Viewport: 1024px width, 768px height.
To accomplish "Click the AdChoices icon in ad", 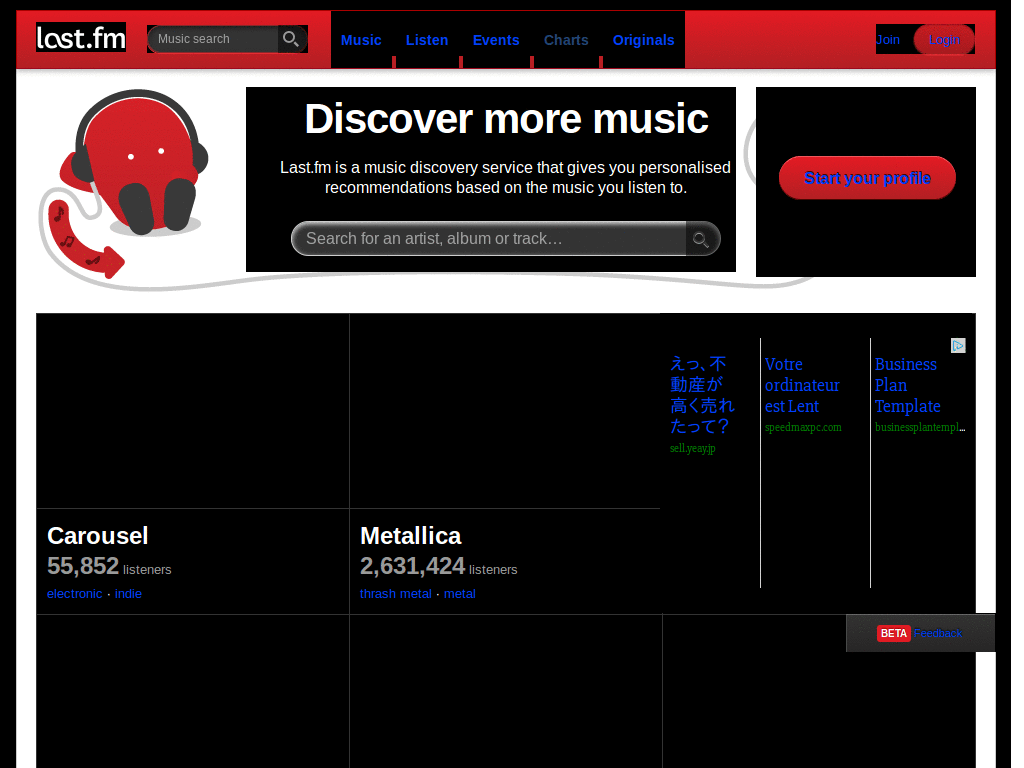I will 958,345.
